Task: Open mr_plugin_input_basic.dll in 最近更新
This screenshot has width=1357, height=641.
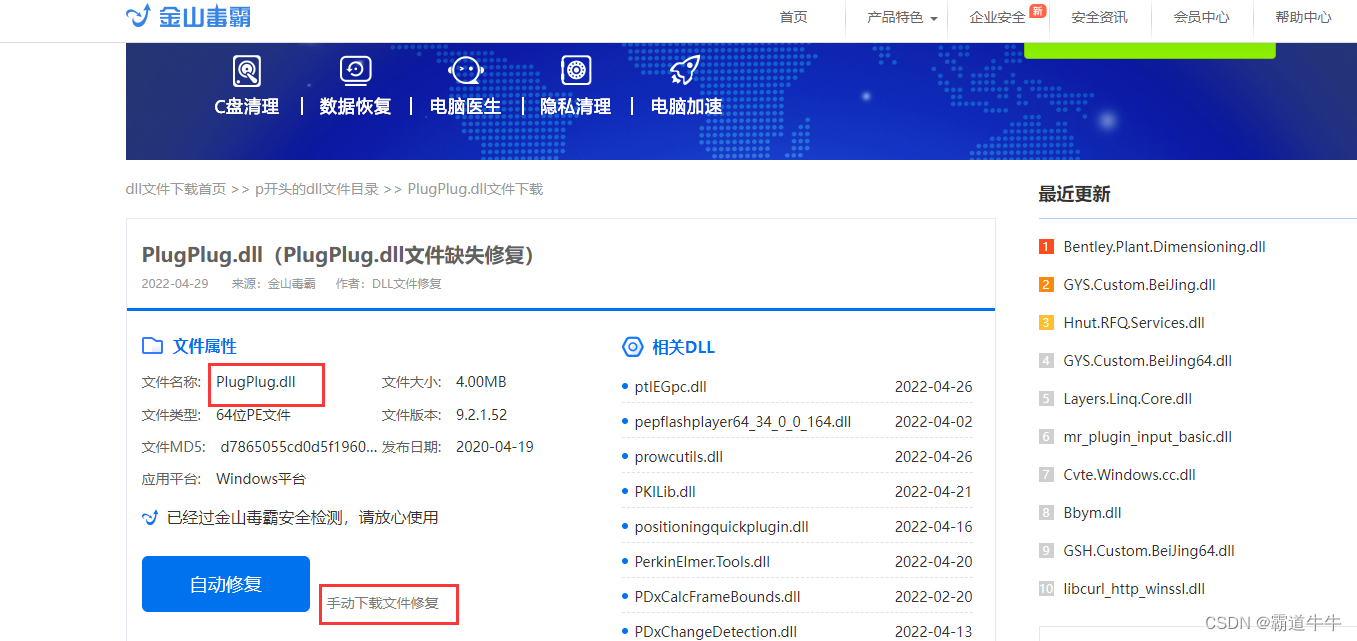Action: [x=1148, y=437]
